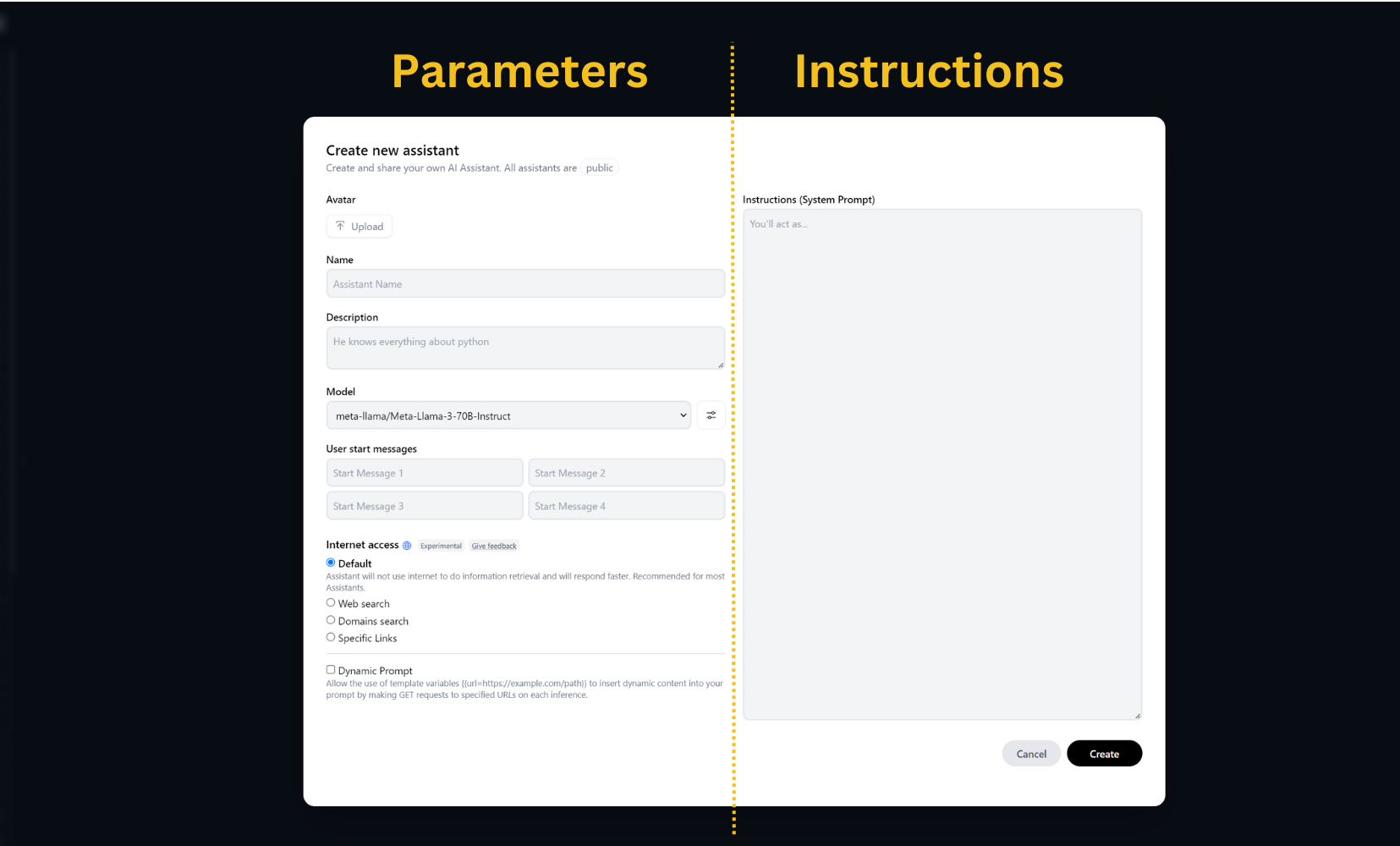This screenshot has height=846, width=1400.
Task: Select the Default internet access option
Action: coord(331,563)
